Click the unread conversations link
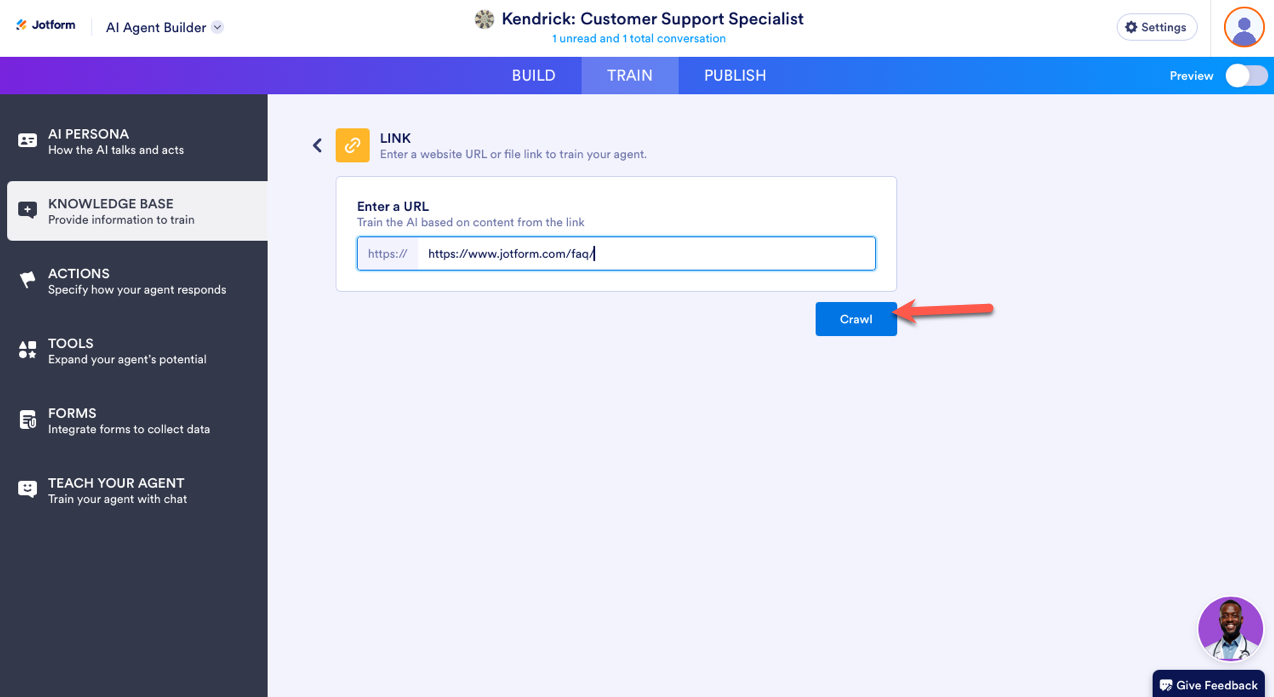The width and height of the screenshot is (1274, 697). [x=639, y=39]
